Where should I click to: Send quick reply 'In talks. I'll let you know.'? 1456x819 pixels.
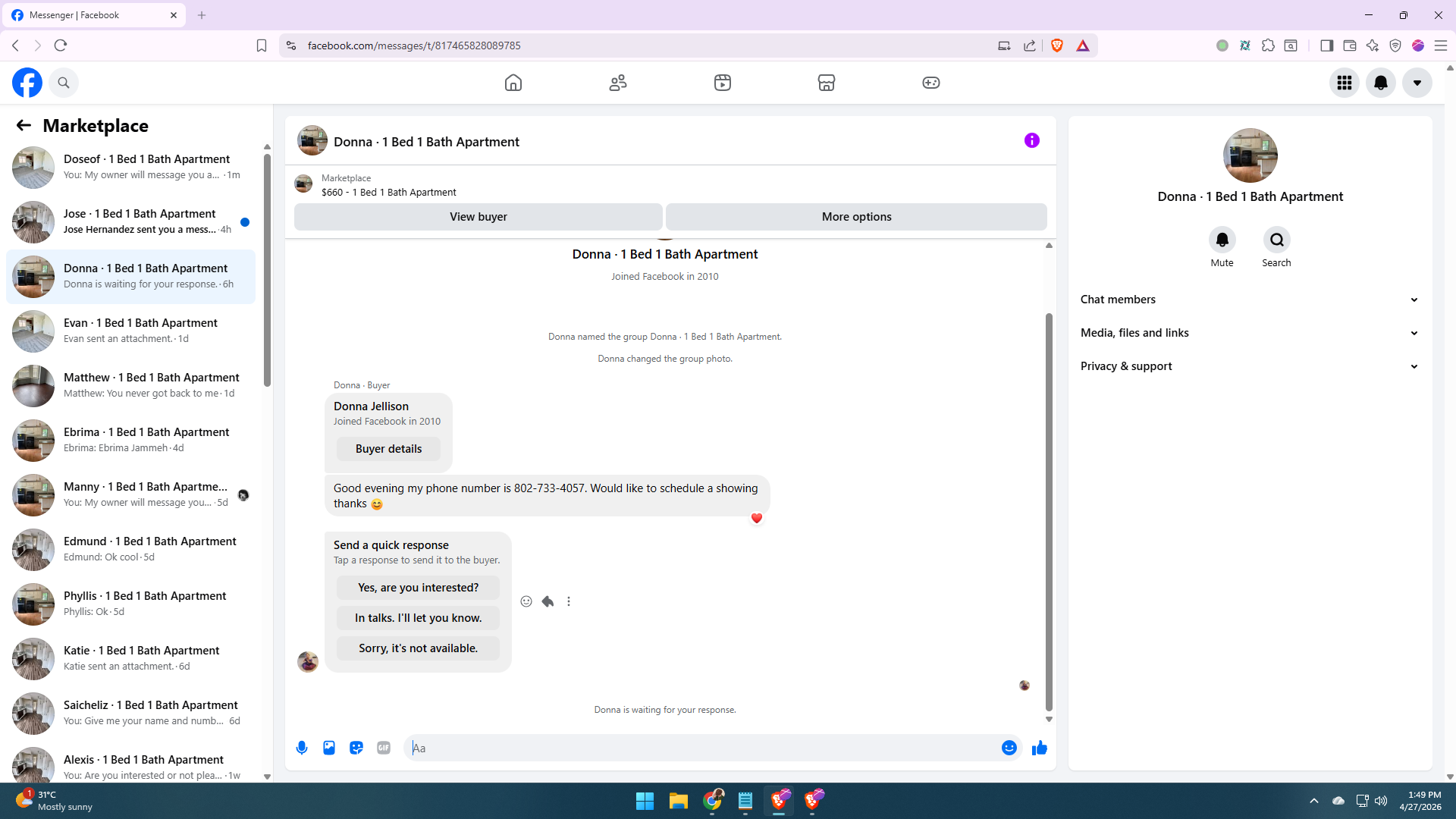point(419,618)
